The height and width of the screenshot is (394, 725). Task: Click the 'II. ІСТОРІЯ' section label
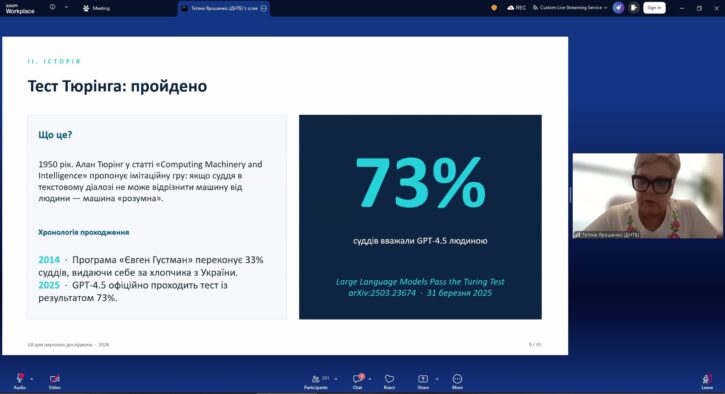(54, 62)
